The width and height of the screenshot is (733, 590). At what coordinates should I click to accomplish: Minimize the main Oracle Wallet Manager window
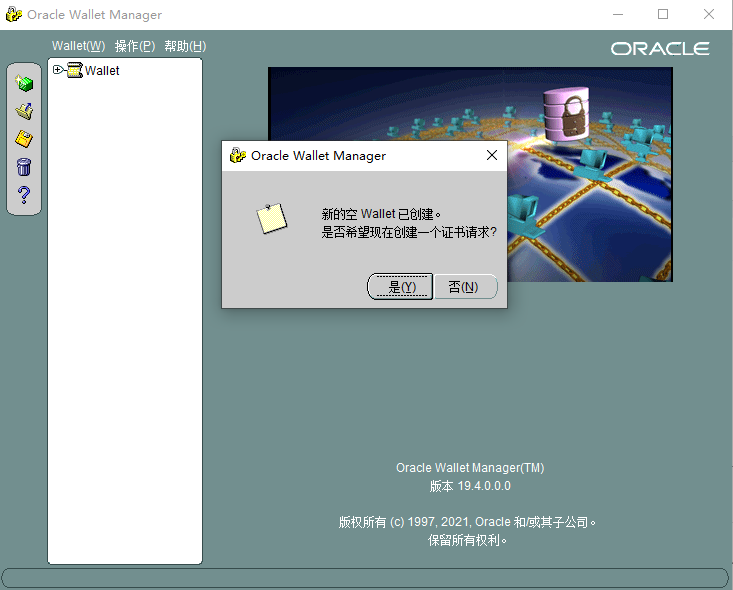click(618, 14)
